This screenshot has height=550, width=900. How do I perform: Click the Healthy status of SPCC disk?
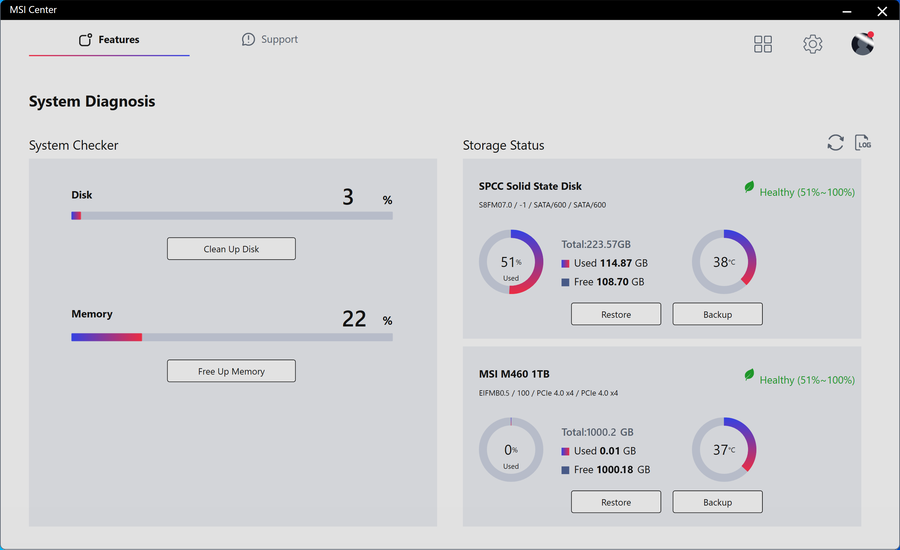807,192
